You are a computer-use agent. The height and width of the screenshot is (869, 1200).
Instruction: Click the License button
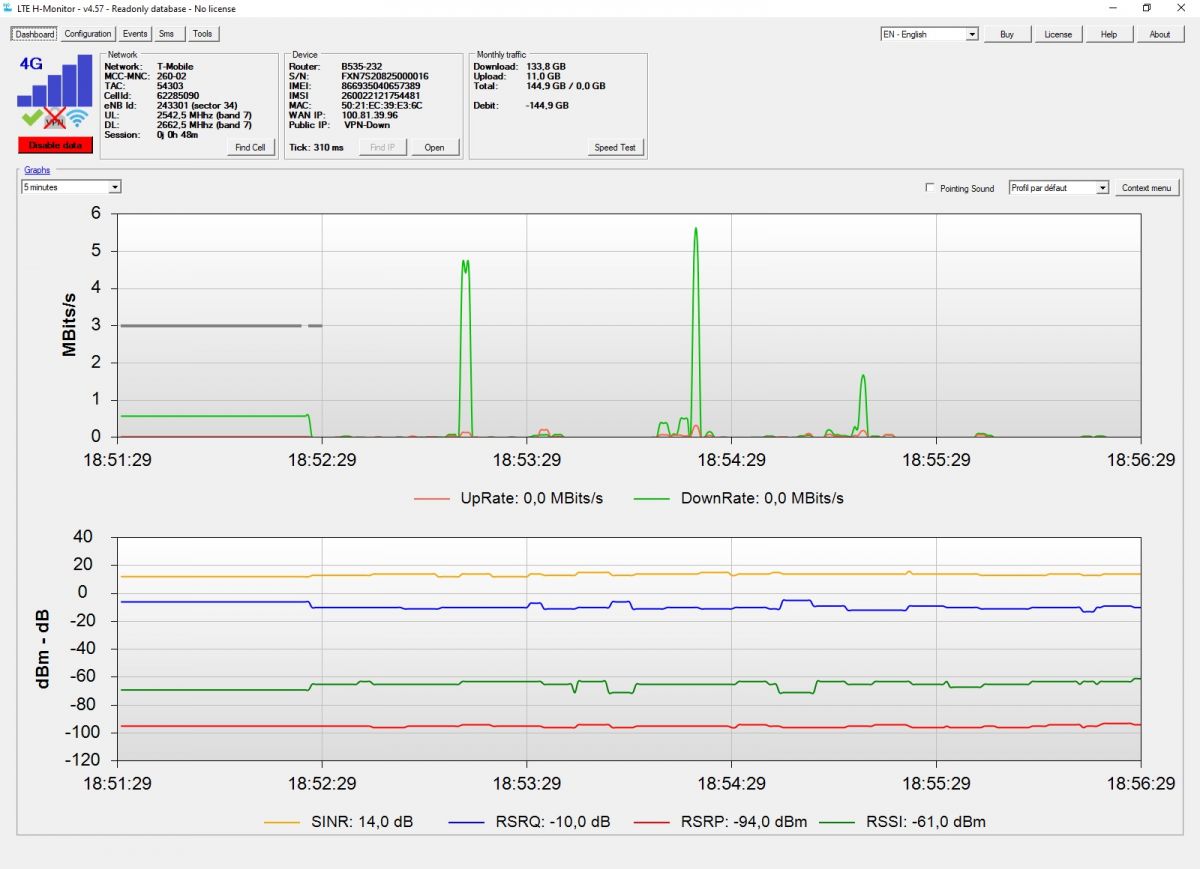pos(1058,34)
